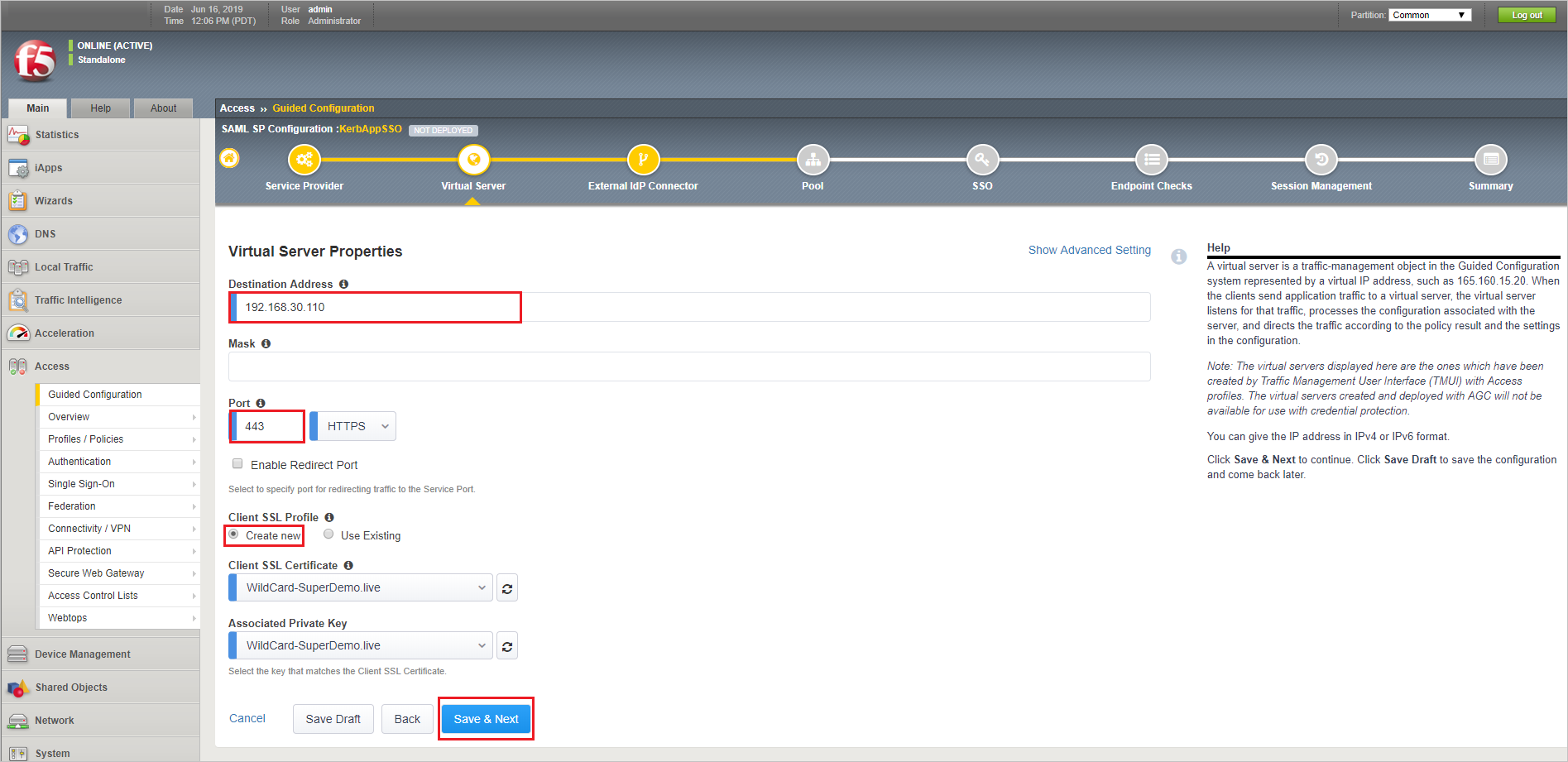Click the Destination Address info icon
The image size is (1568, 762).
[x=343, y=284]
